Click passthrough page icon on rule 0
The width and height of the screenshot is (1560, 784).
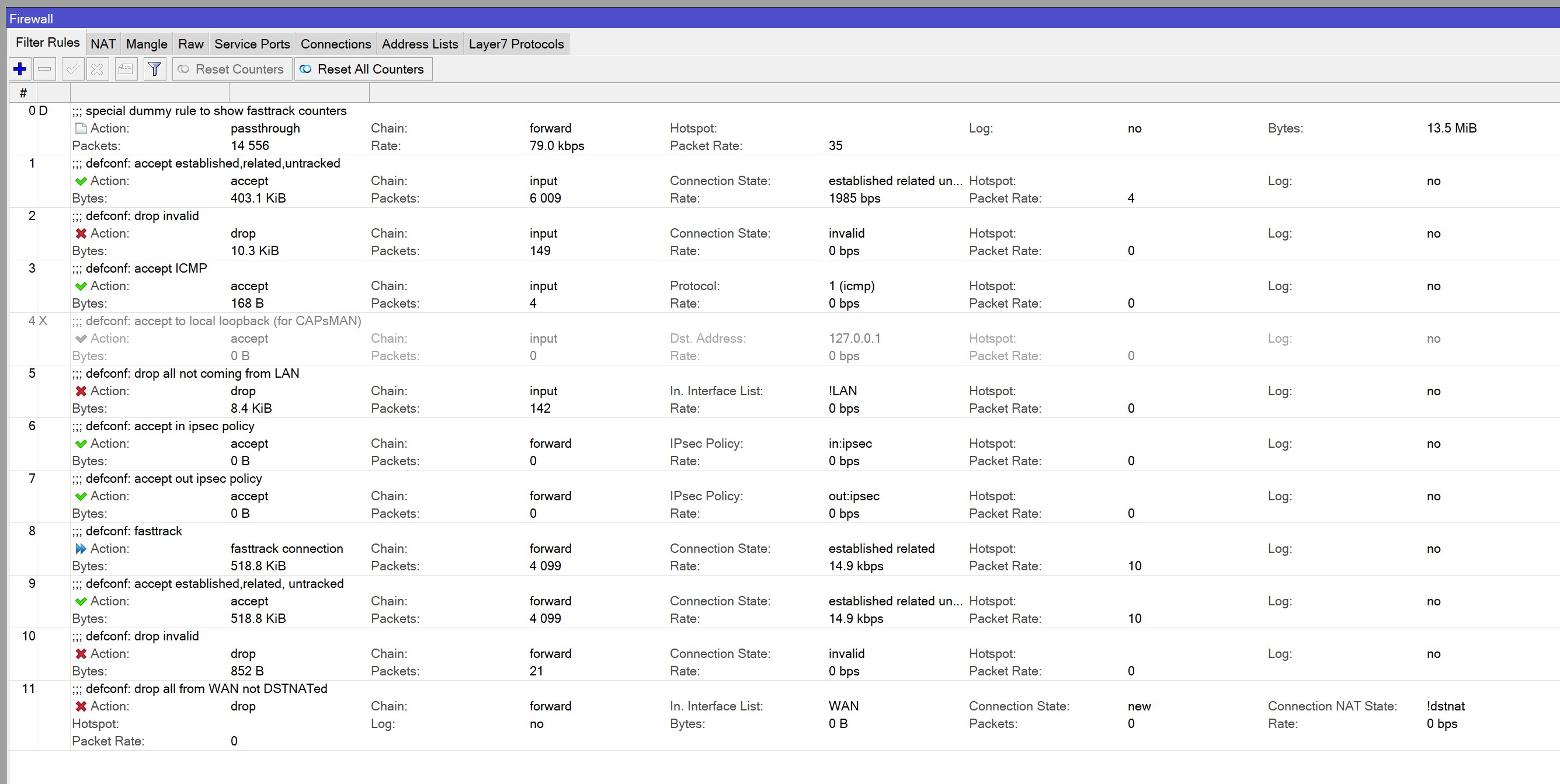coord(81,128)
